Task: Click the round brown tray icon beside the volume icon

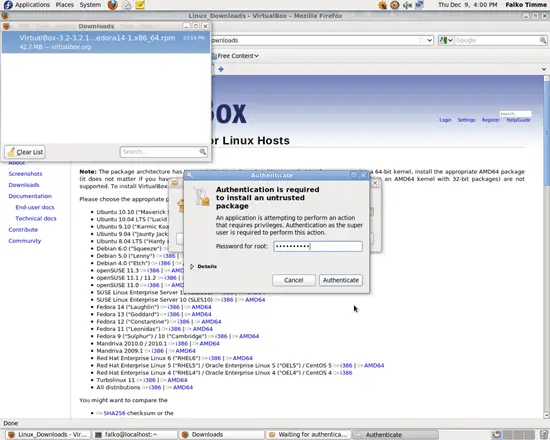Action: pyautogui.click(x=395, y=5)
